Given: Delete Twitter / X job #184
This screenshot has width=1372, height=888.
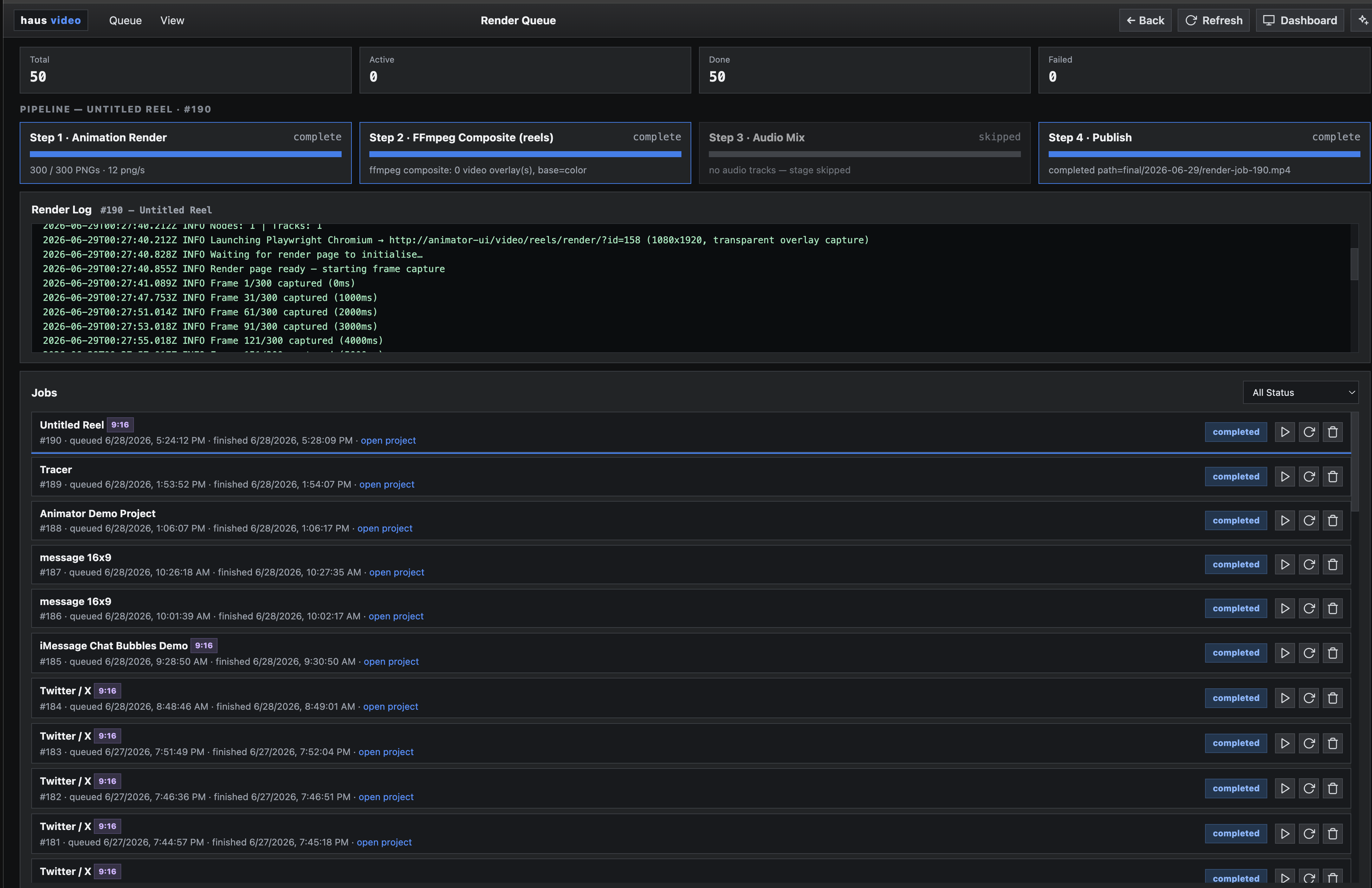Looking at the screenshot, I should (1333, 698).
